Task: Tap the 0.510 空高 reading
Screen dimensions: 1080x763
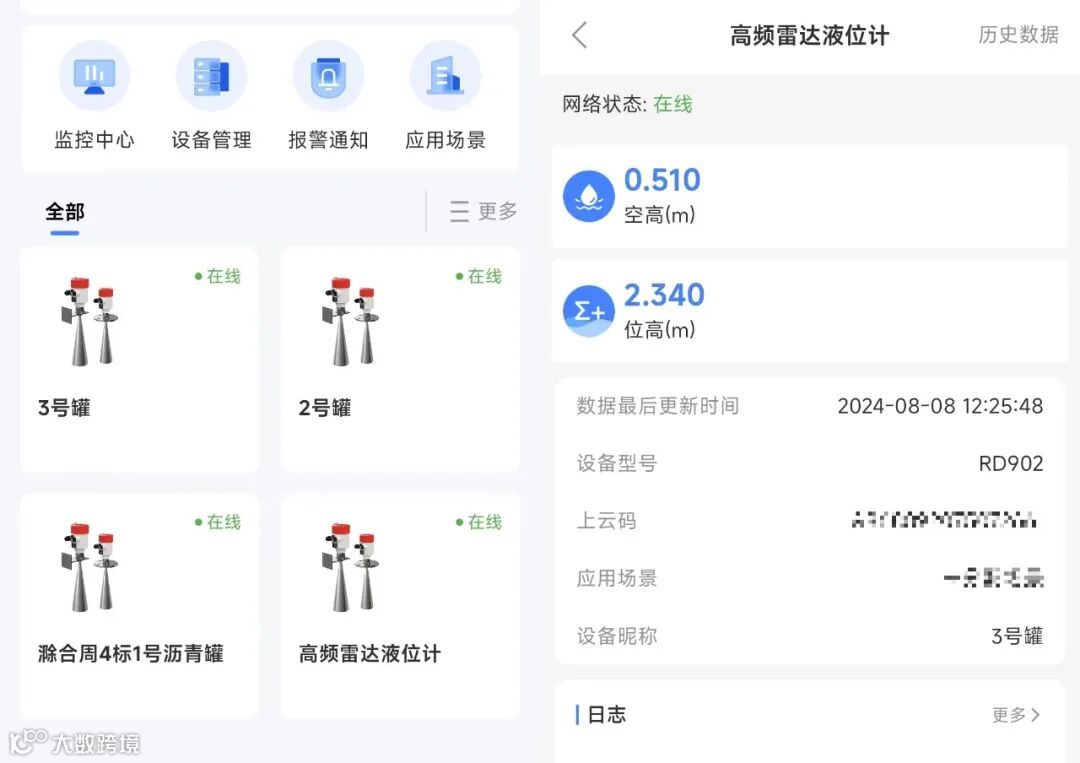Action: (x=662, y=180)
